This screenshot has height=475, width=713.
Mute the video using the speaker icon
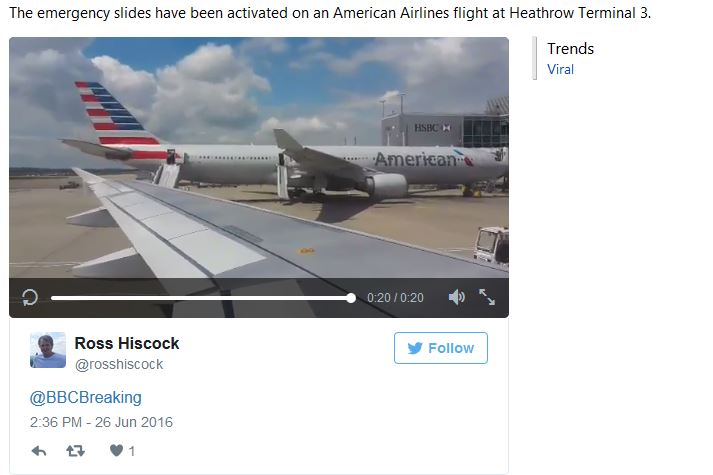pos(457,297)
